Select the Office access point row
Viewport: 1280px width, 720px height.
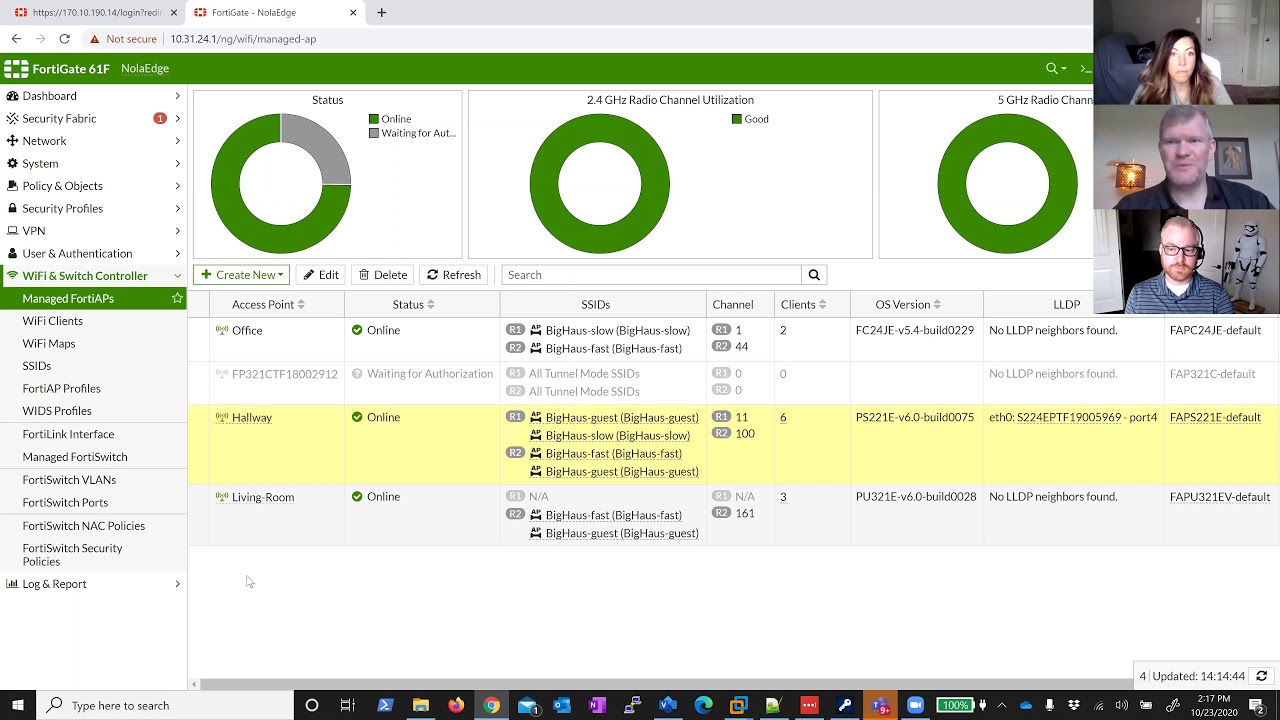(x=733, y=339)
